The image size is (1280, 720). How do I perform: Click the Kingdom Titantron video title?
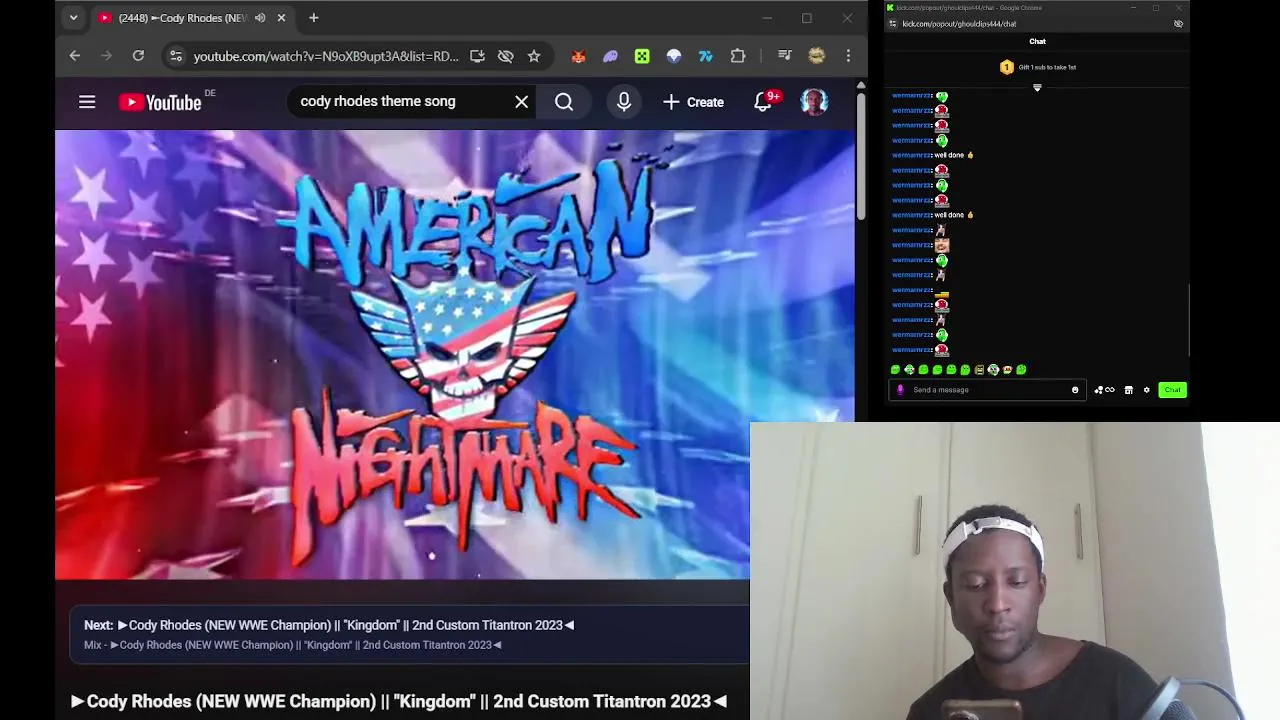click(399, 701)
